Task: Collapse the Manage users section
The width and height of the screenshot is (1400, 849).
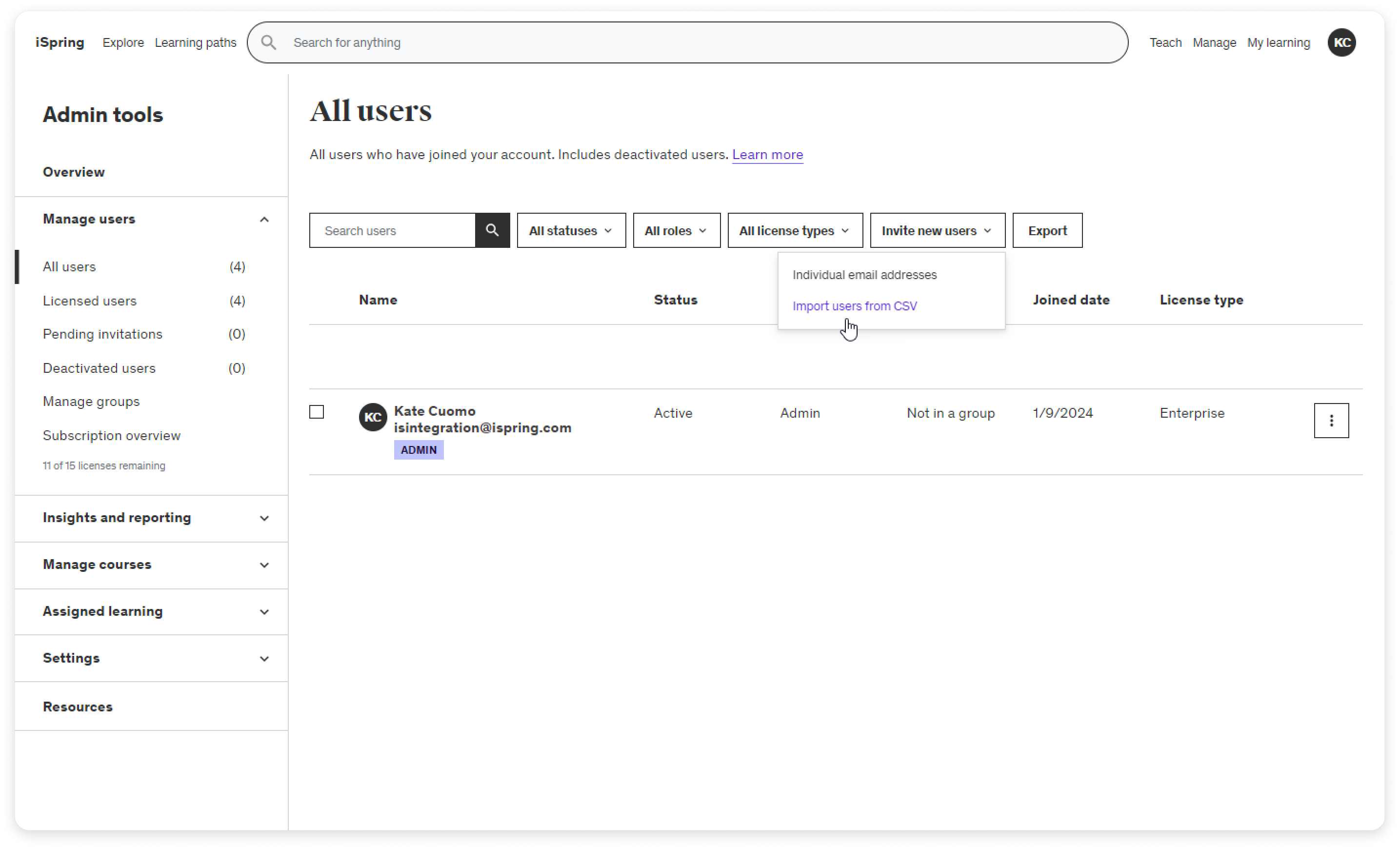Action: pyautogui.click(x=264, y=220)
